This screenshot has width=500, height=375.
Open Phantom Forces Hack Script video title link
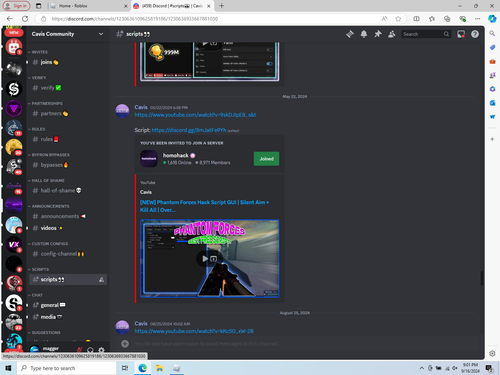pos(204,206)
